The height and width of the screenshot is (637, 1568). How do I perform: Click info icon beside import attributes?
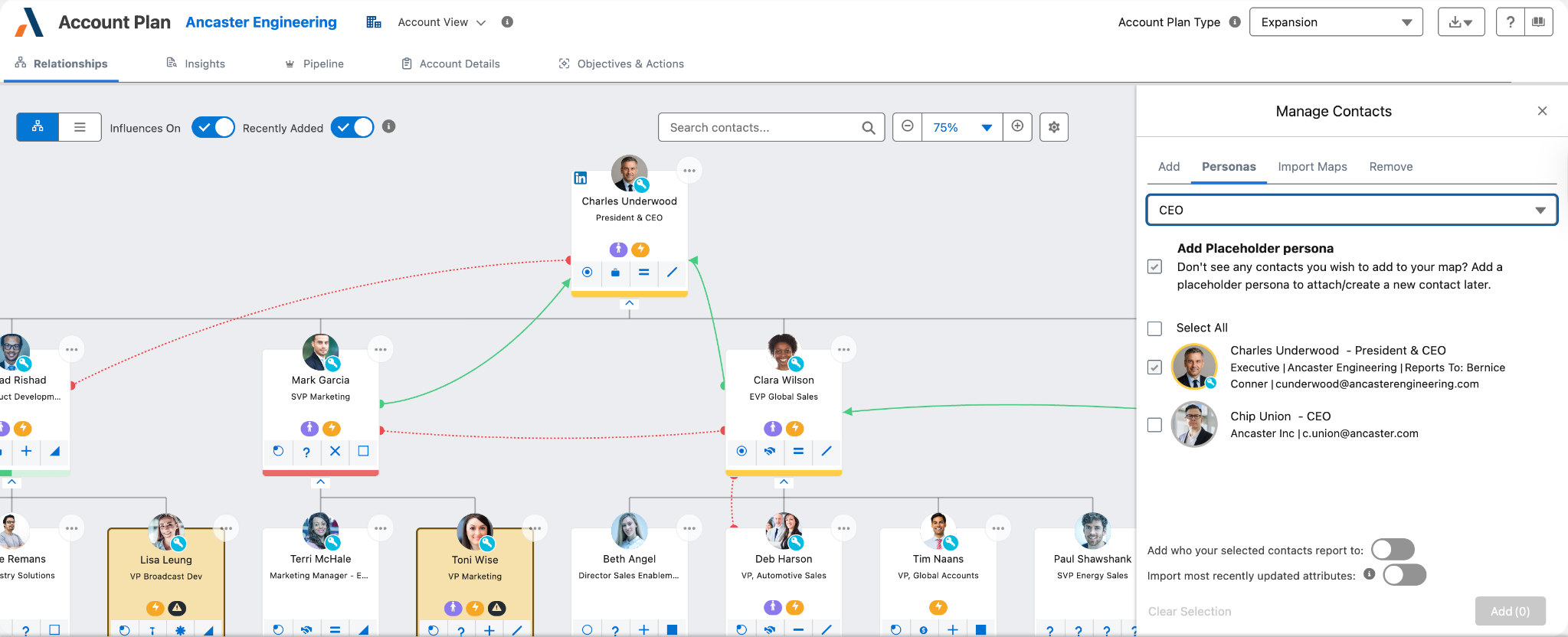point(1370,574)
